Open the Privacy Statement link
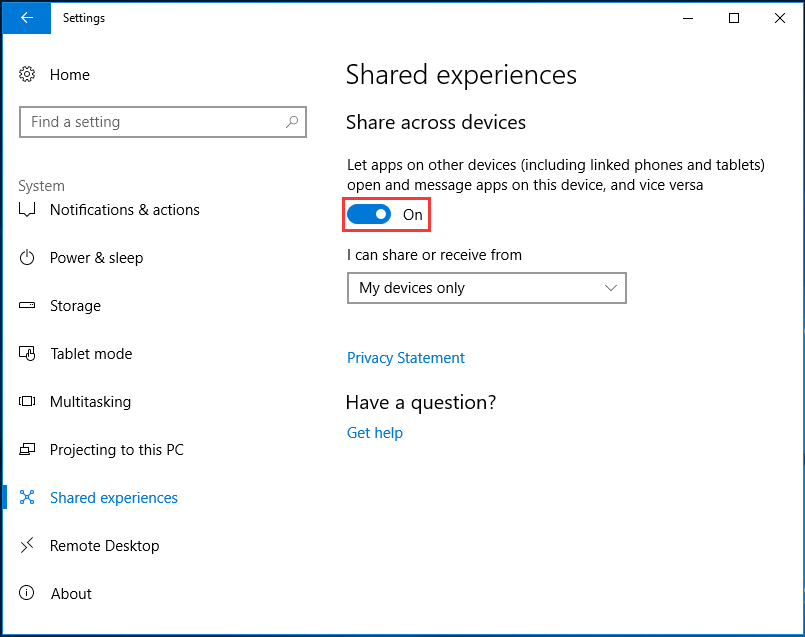805x637 pixels. (405, 357)
